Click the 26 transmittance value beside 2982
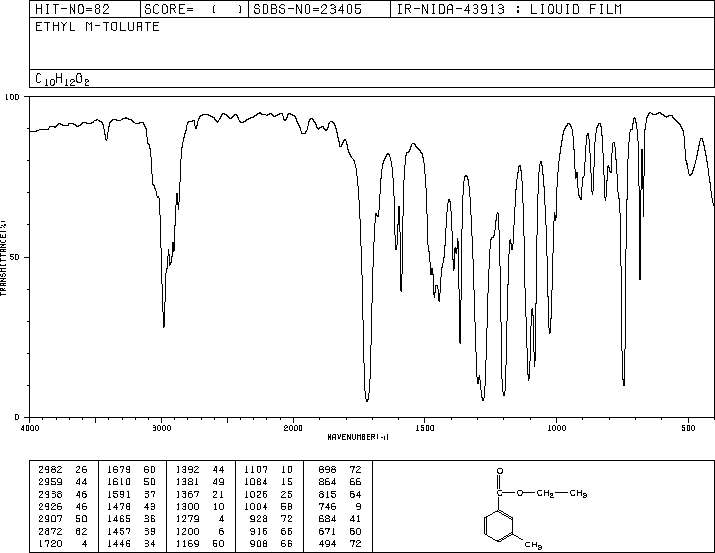The width and height of the screenshot is (715, 553). [x=81, y=470]
